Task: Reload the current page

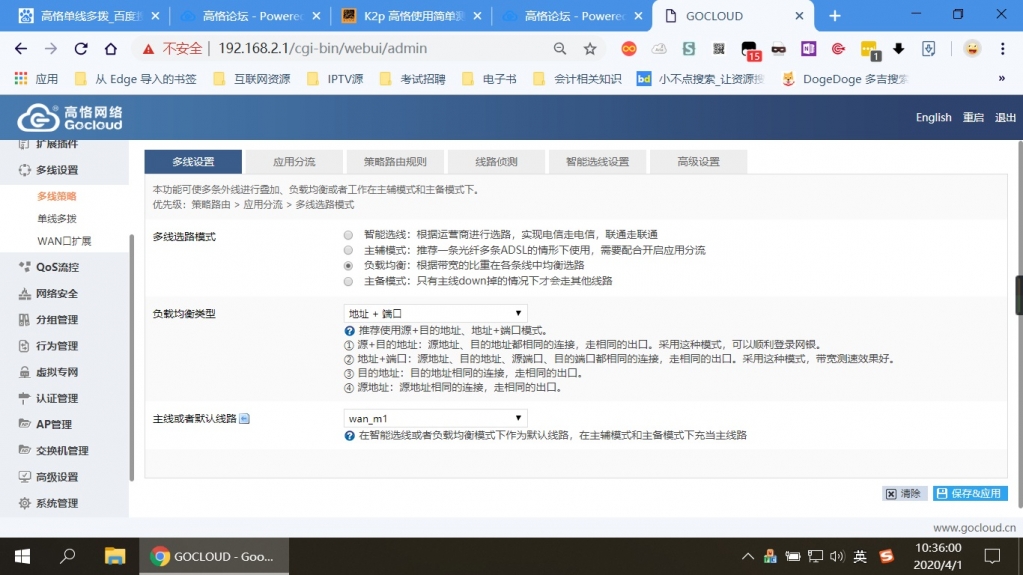Action: tap(81, 48)
